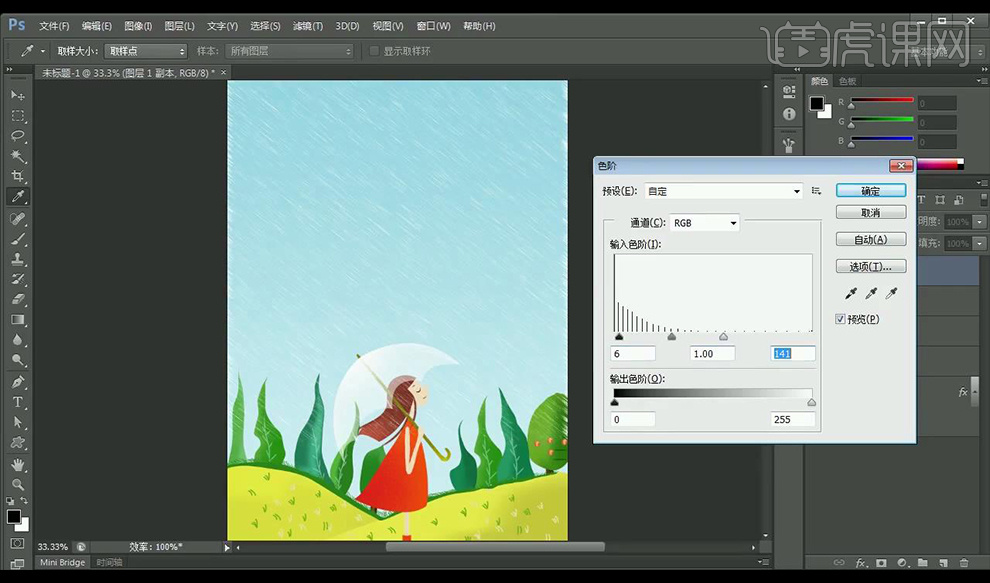The image size is (990, 583).
Task: Click the 自动(A) auto button
Action: coord(870,240)
